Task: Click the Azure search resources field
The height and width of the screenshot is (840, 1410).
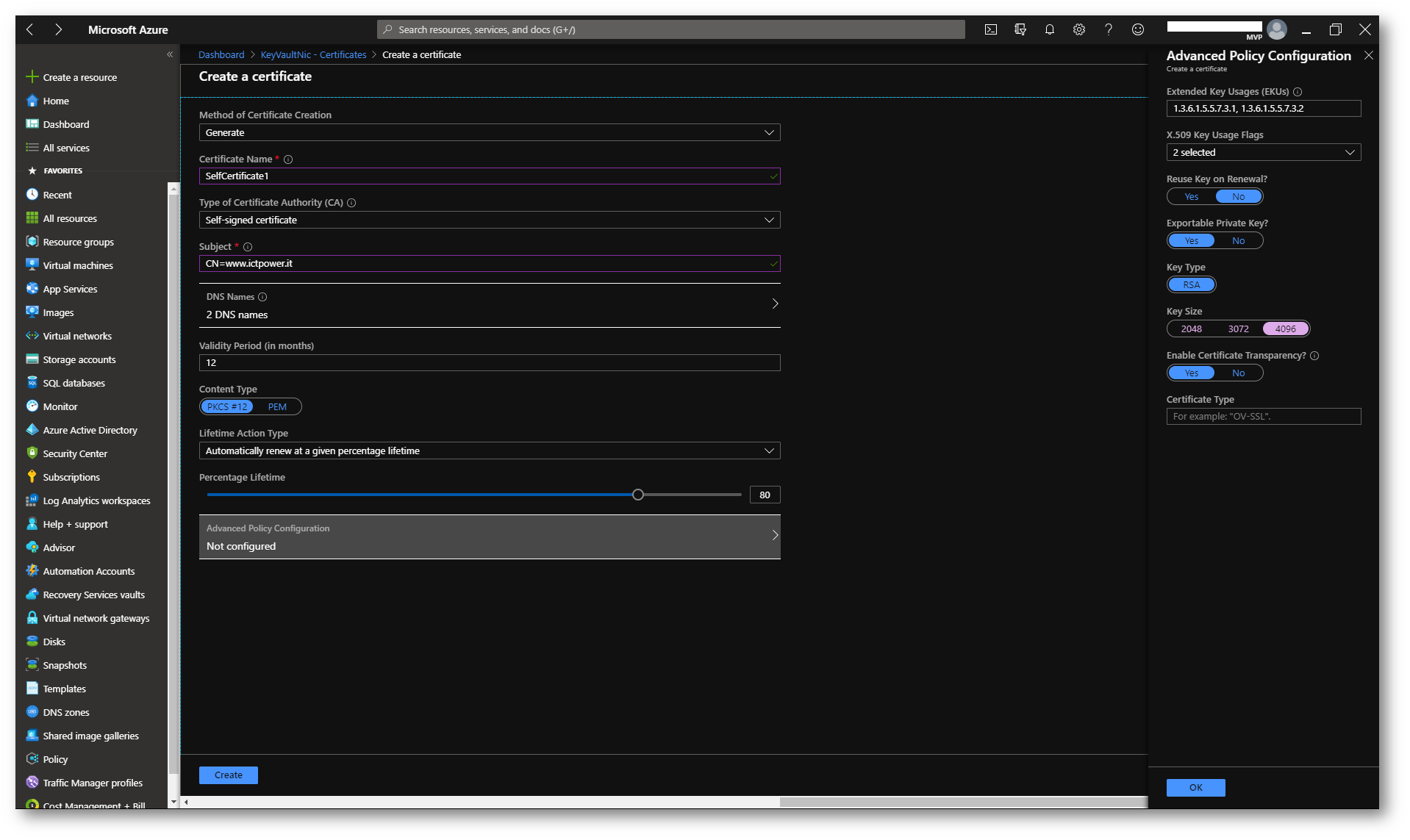Action: 670,29
